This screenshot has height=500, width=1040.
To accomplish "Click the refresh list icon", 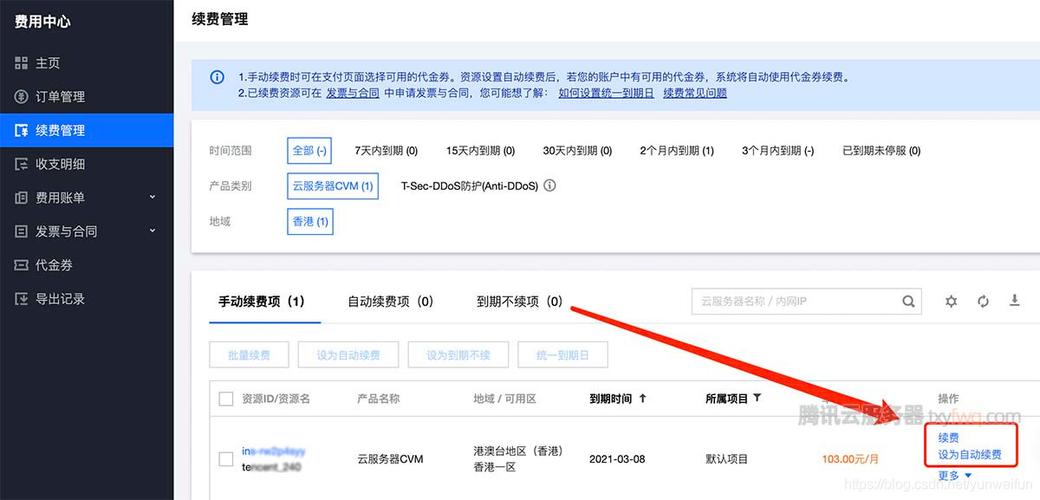I will (983, 302).
